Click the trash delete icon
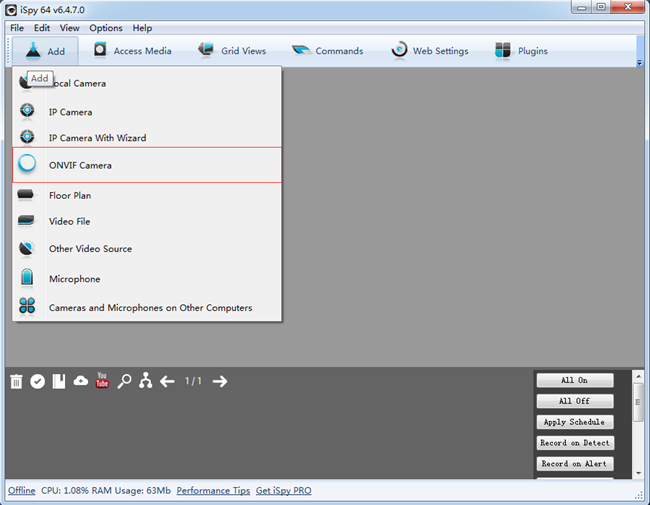The image size is (650, 505). [16, 381]
